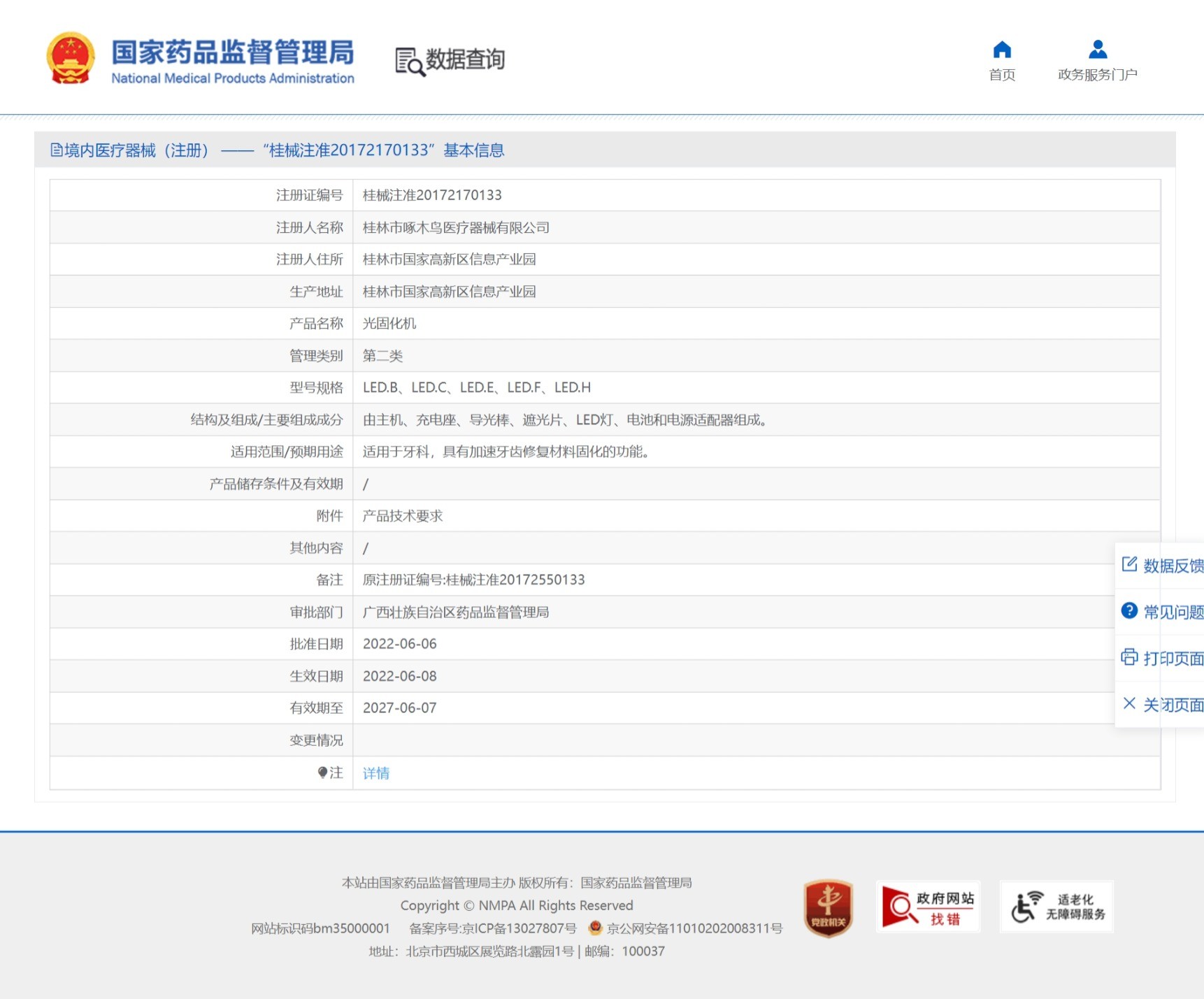Click 国家药品监督管理局 title text
The image size is (1204, 999).
(x=233, y=52)
